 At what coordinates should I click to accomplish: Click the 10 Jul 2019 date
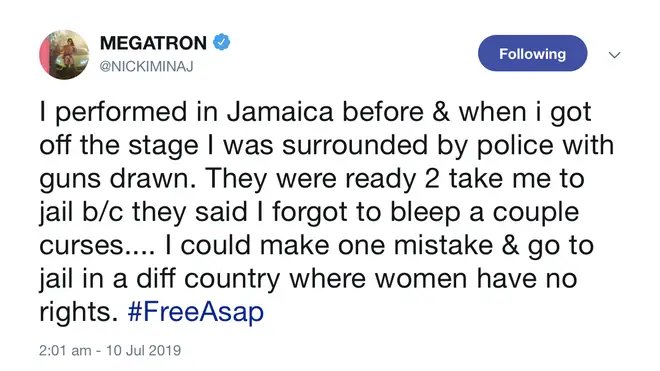point(144,350)
